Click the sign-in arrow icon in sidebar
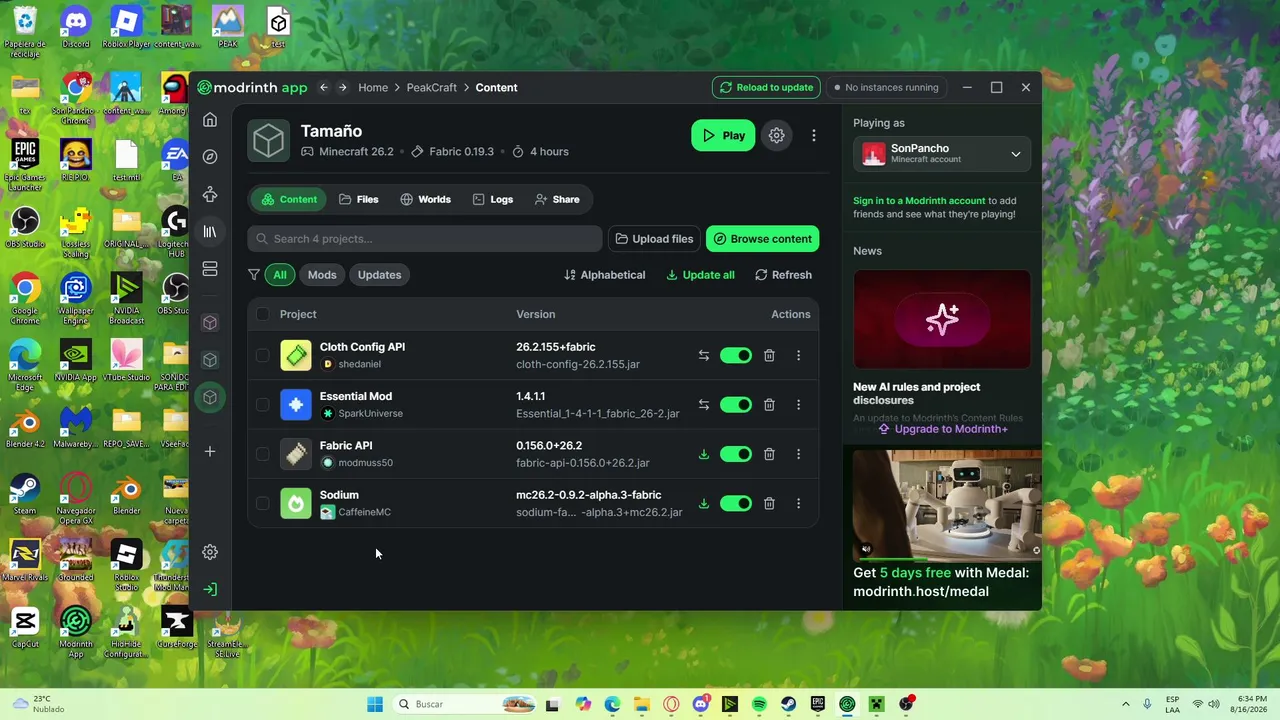The height and width of the screenshot is (720, 1280). 210,589
